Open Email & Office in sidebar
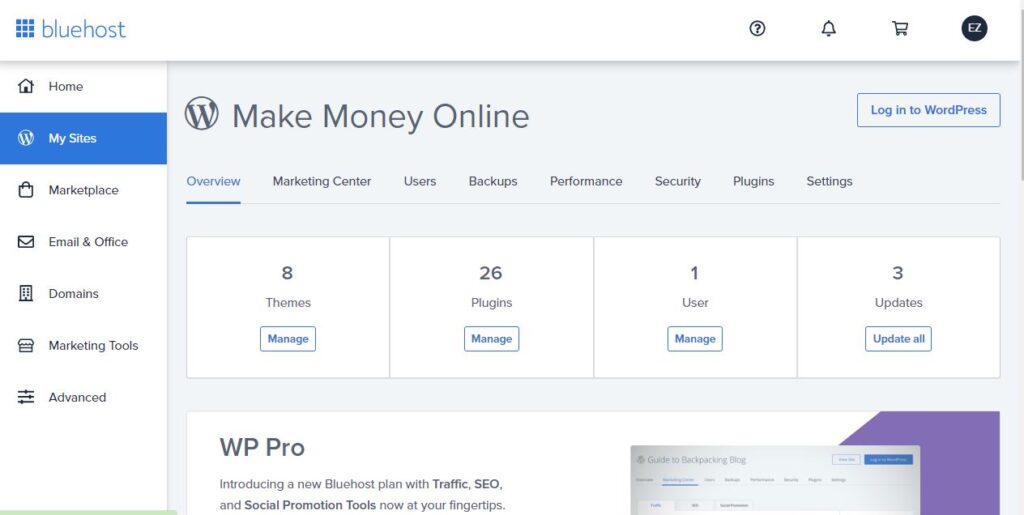The width and height of the screenshot is (1024, 515). coord(83,242)
